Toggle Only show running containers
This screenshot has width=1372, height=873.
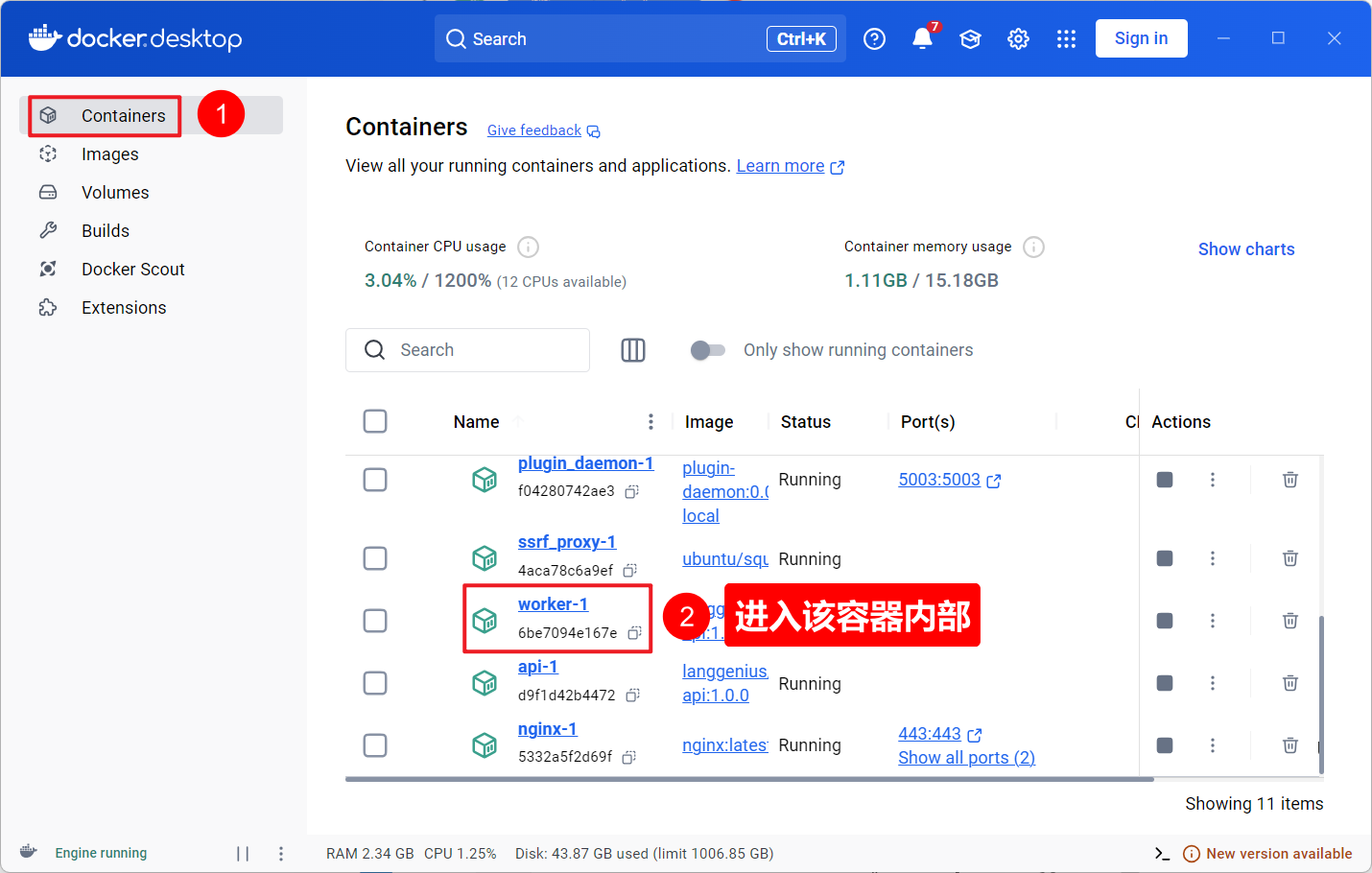(x=708, y=350)
